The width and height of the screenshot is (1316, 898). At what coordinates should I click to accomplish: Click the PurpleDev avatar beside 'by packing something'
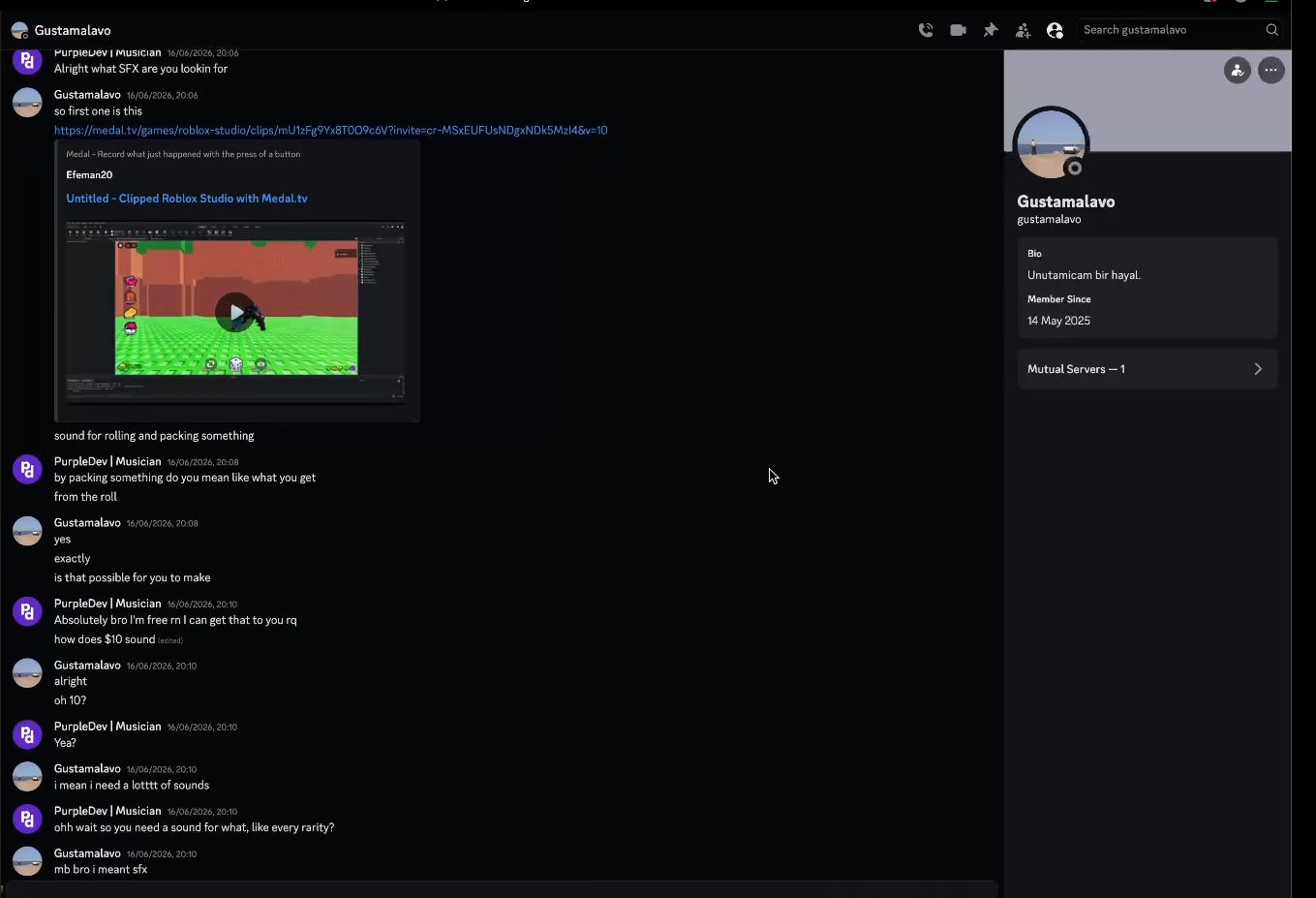tap(27, 469)
